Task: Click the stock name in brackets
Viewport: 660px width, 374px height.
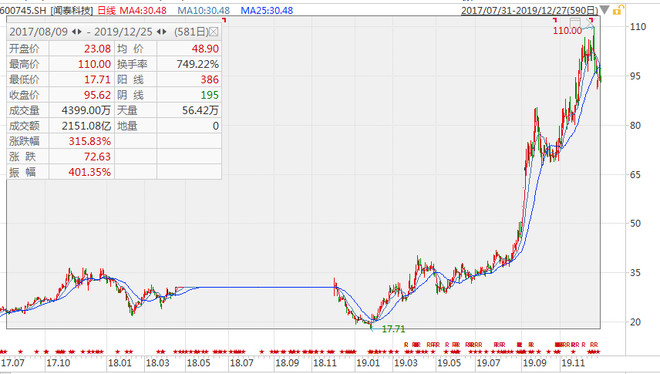Action: click(72, 10)
